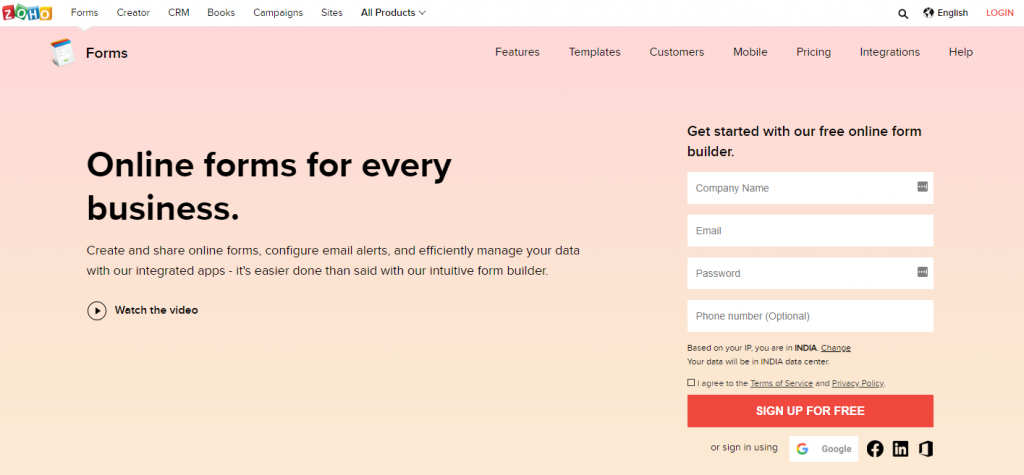Click the 'or sign in using' text

coord(744,448)
